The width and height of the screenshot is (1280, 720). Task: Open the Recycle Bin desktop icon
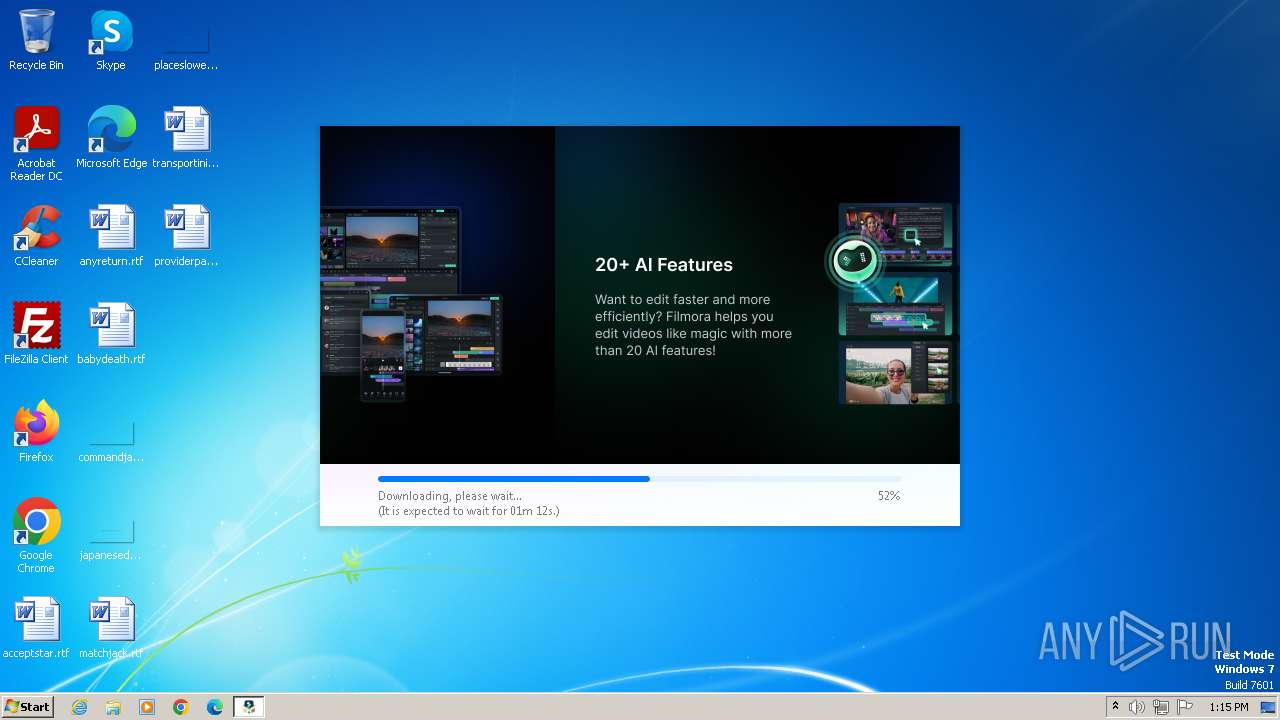tap(36, 40)
